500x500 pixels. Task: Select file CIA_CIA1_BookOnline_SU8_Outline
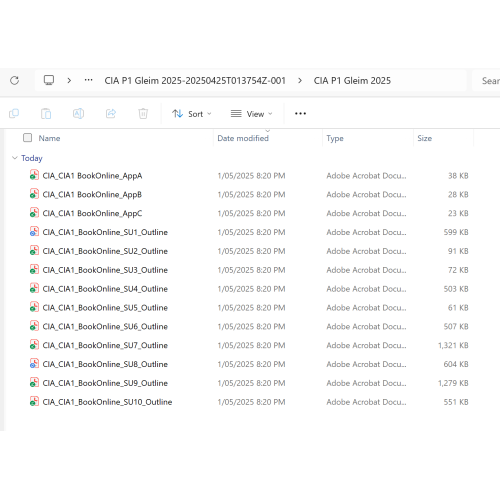(105, 364)
